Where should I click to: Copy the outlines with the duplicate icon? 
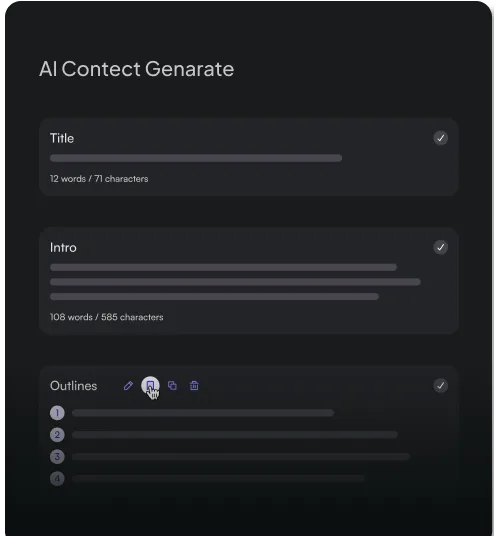pyautogui.click(x=172, y=386)
